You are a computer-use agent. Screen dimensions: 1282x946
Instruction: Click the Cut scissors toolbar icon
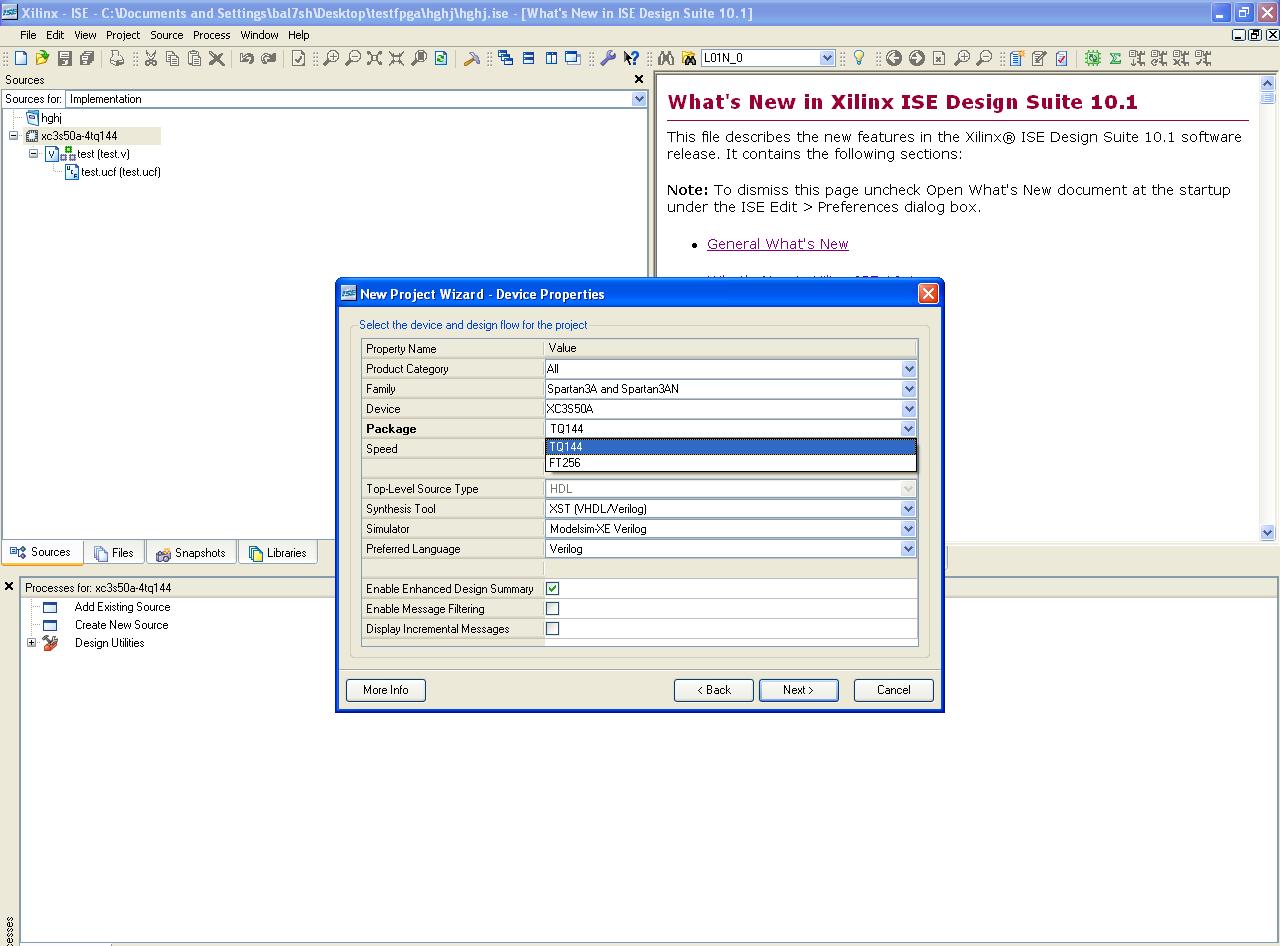pos(150,58)
